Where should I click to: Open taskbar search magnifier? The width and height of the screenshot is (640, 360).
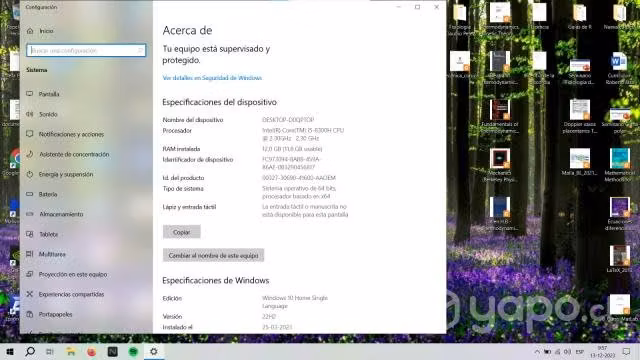coord(30,351)
